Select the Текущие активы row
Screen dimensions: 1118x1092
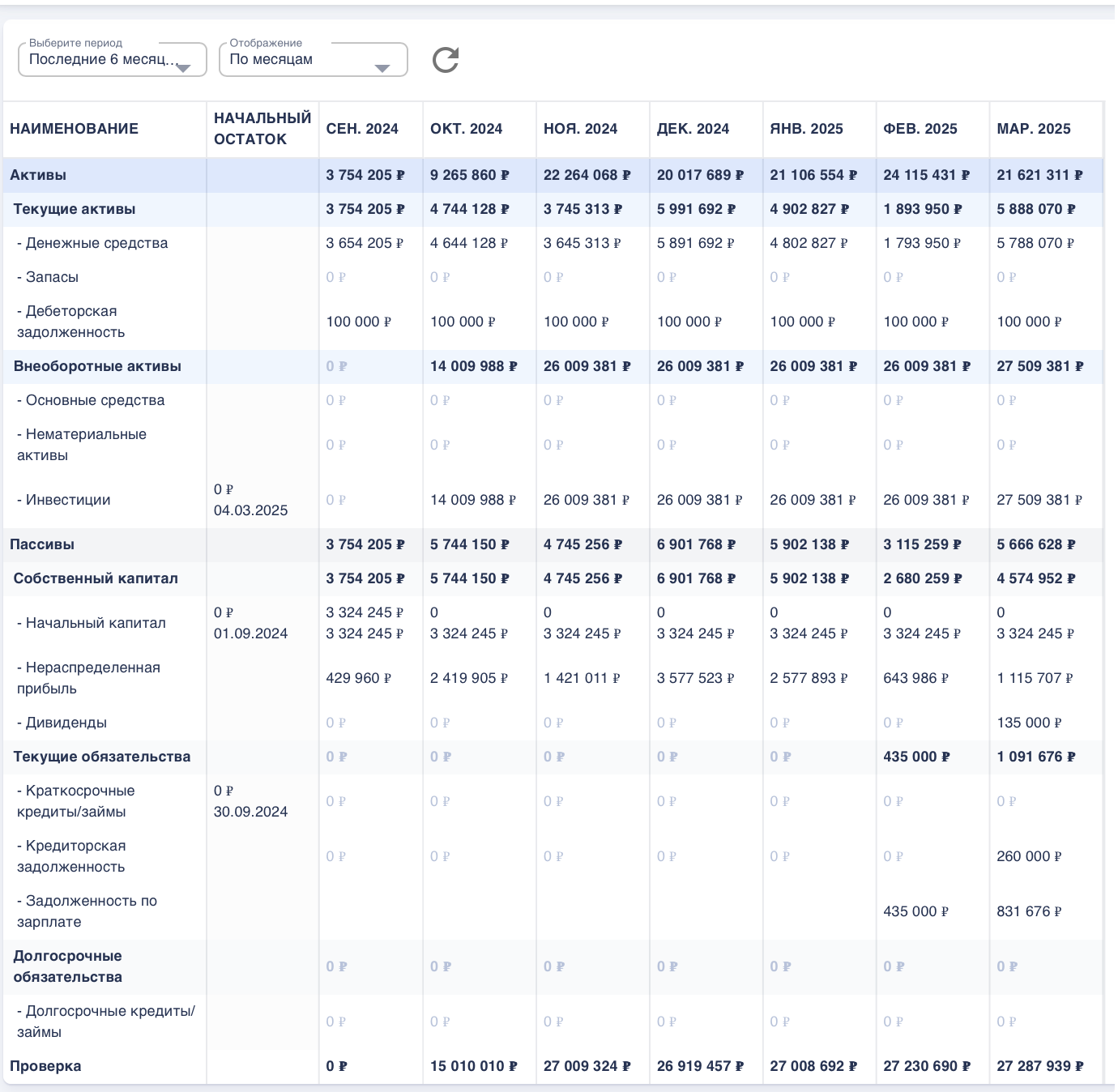(75, 209)
